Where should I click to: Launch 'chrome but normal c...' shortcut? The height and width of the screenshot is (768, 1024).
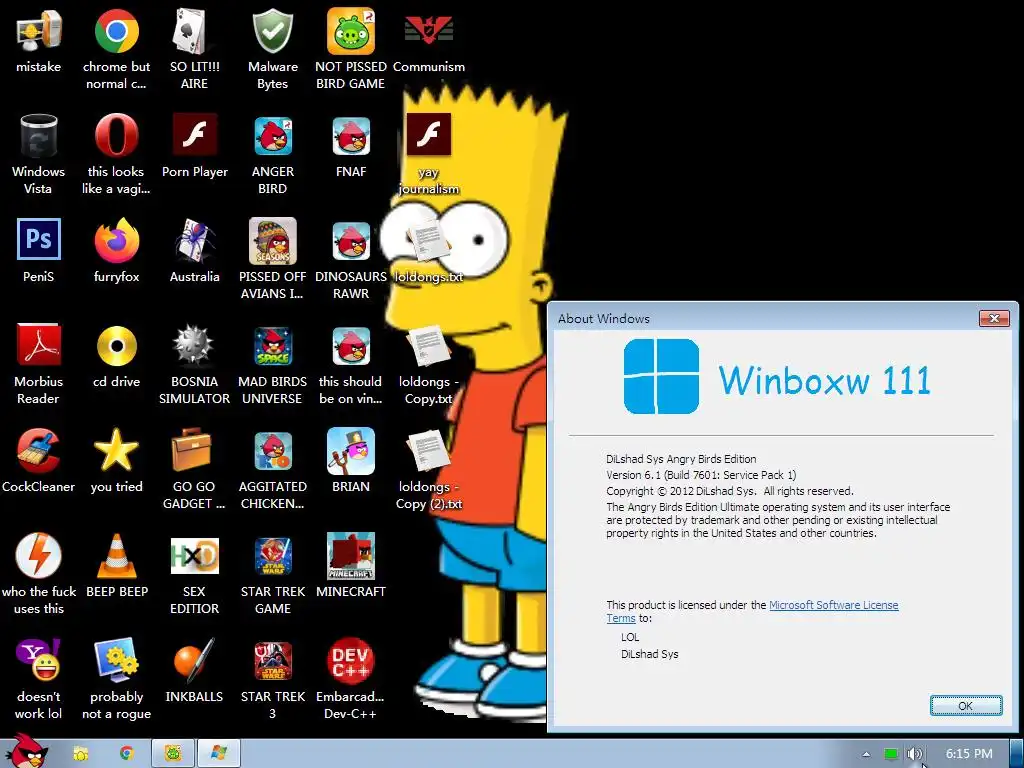pos(116,31)
